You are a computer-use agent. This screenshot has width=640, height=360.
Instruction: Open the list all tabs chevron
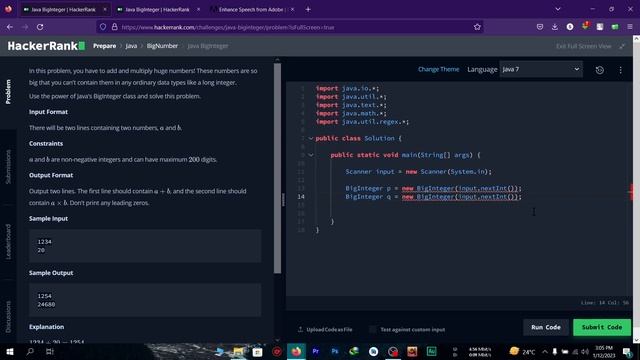558,9
